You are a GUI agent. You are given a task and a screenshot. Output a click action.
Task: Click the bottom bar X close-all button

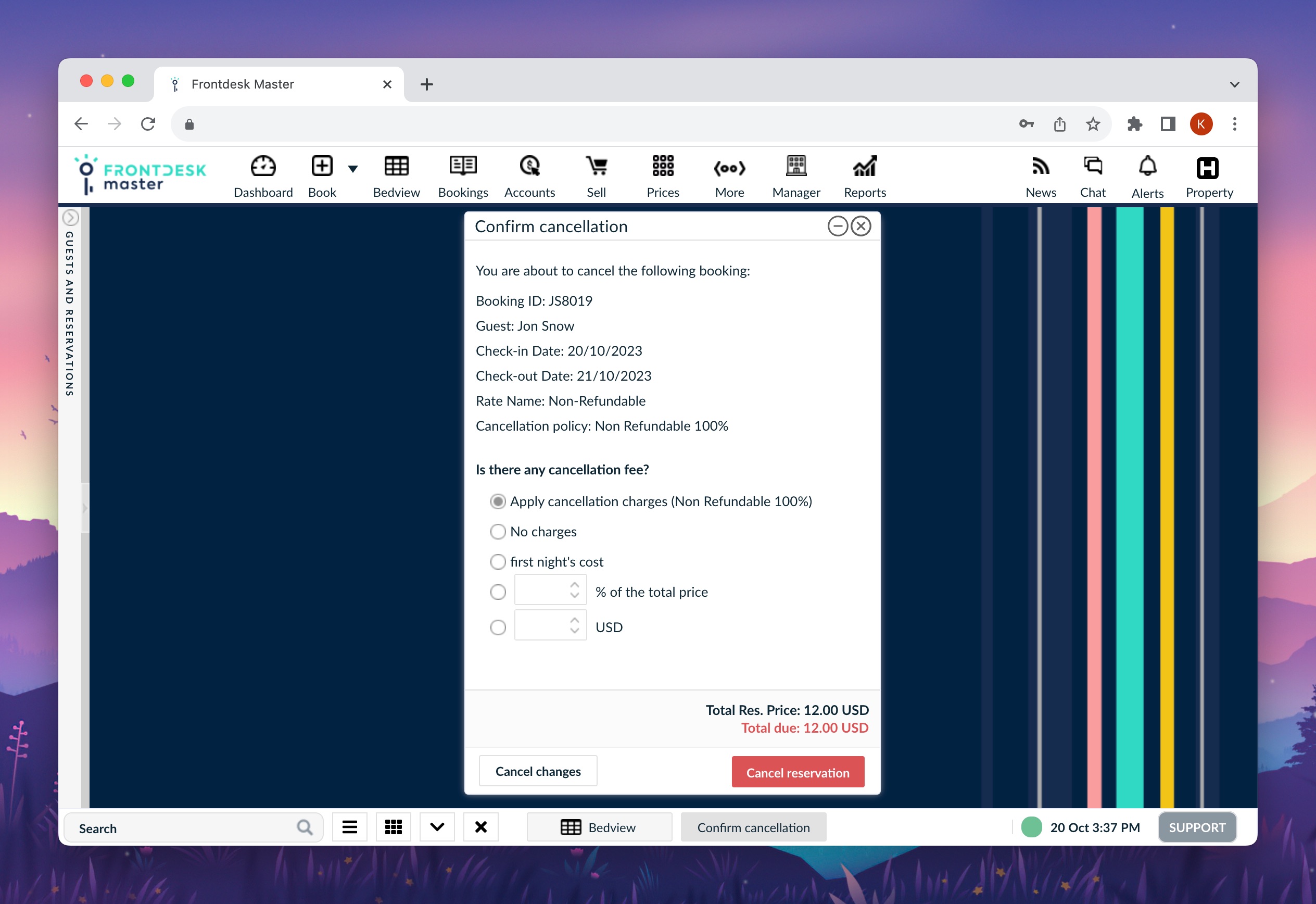[481, 827]
